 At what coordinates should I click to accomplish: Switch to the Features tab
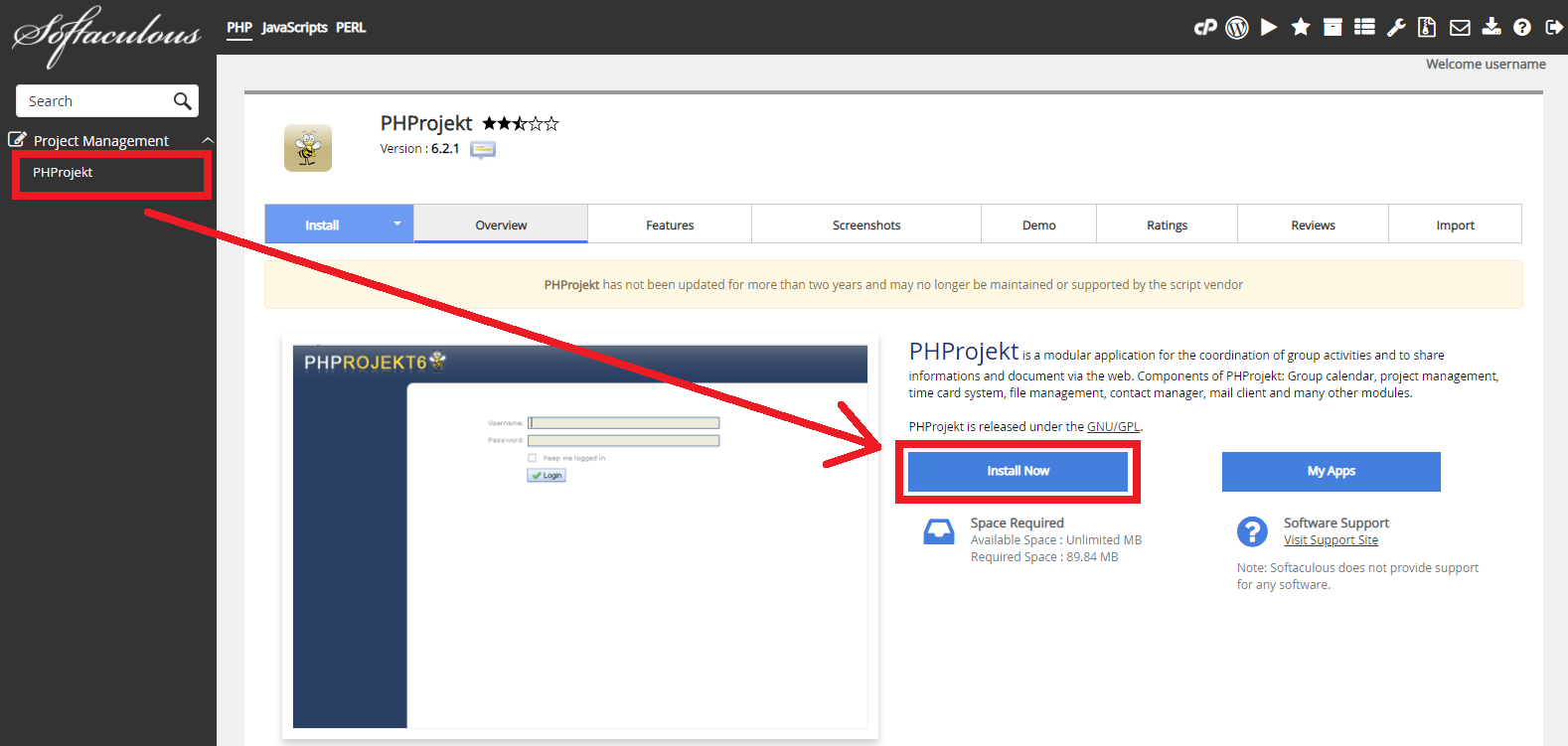pos(670,225)
